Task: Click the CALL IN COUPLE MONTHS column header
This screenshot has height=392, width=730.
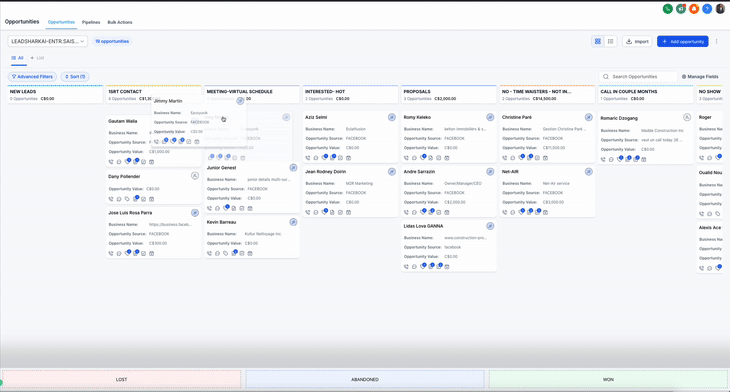Action: (x=646, y=95)
